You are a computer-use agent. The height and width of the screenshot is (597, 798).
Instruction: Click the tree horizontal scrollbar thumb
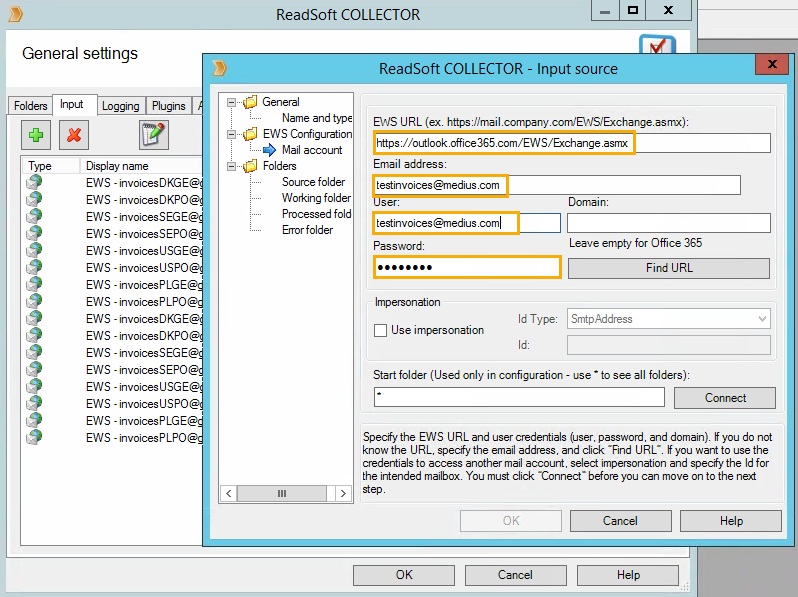282,493
